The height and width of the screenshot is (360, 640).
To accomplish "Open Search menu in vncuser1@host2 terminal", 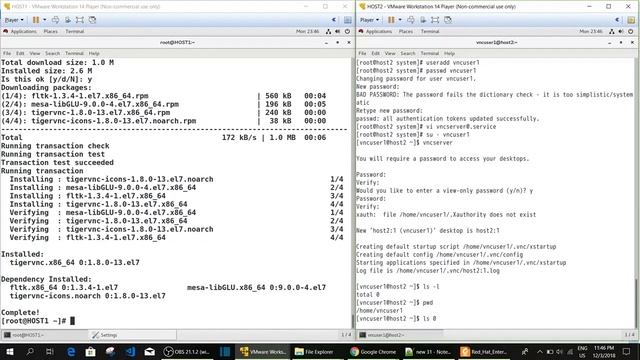I will (408, 53).
